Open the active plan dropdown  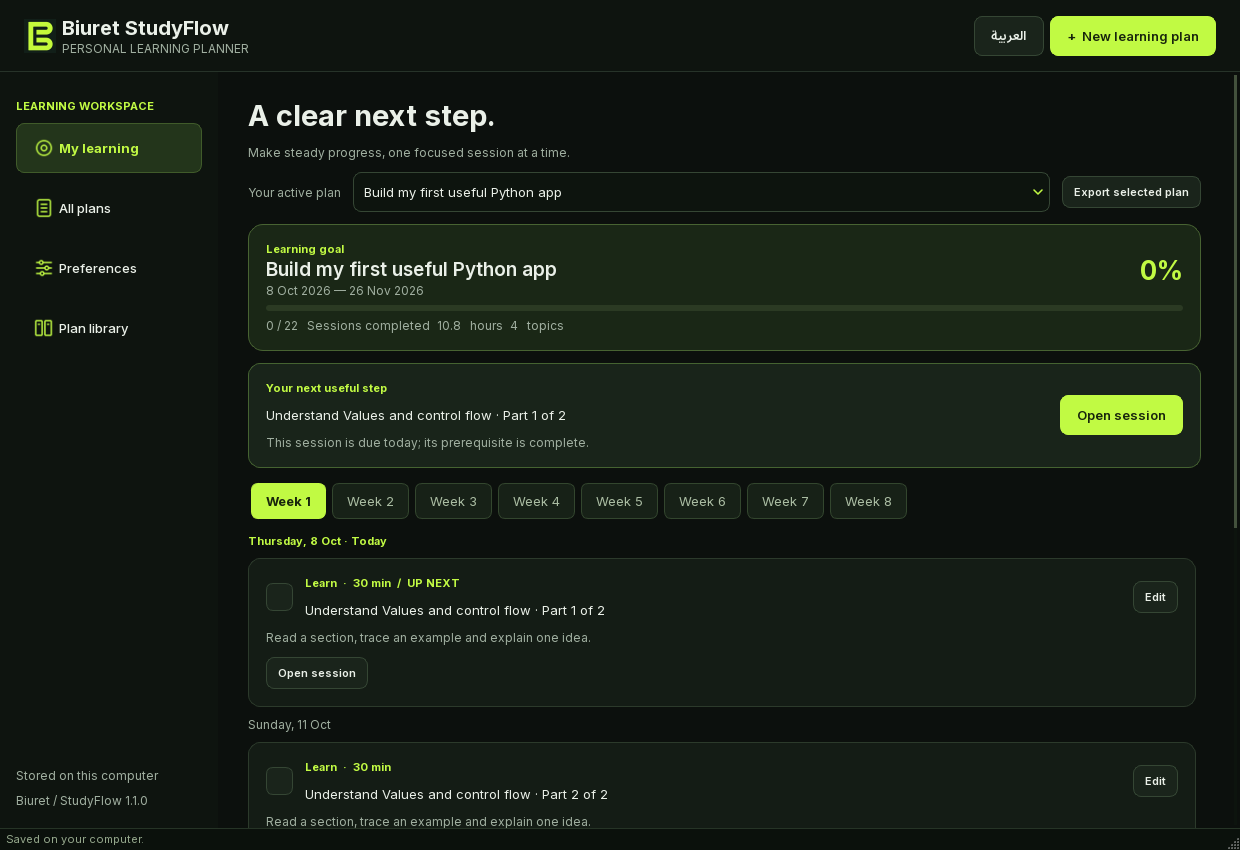tap(701, 192)
